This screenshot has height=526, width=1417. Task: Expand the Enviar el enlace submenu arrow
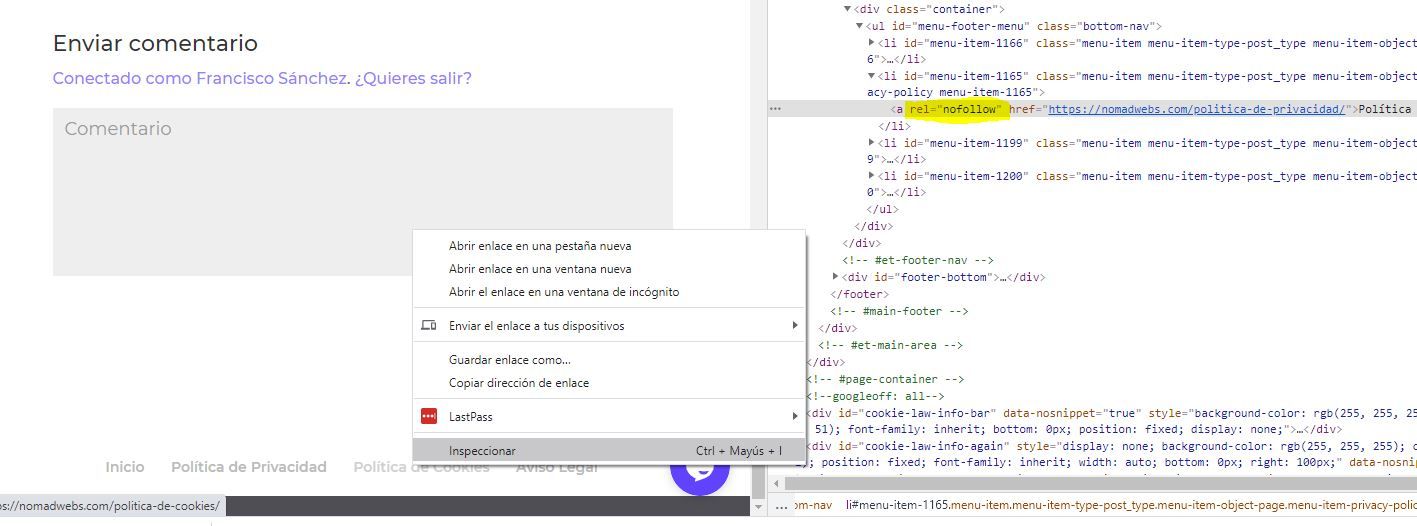[x=795, y=325]
